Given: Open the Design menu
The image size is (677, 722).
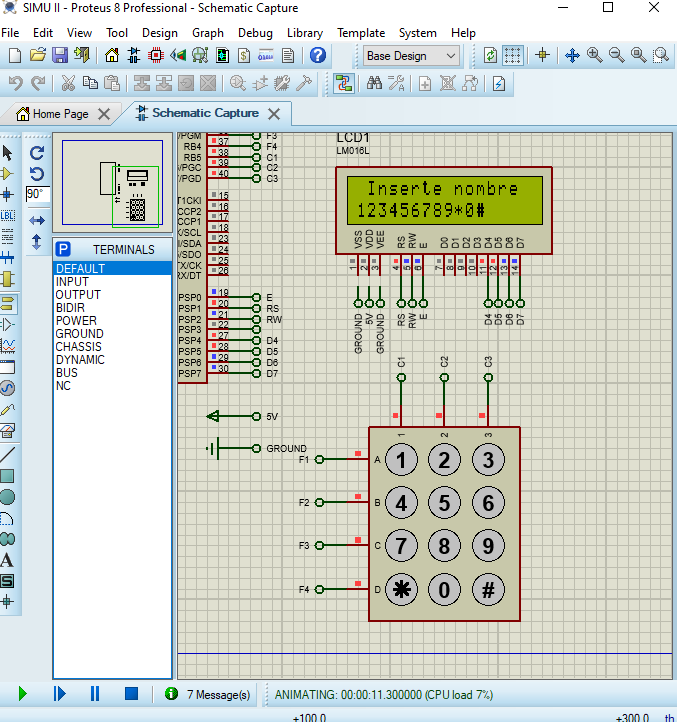Looking at the screenshot, I should 160,33.
